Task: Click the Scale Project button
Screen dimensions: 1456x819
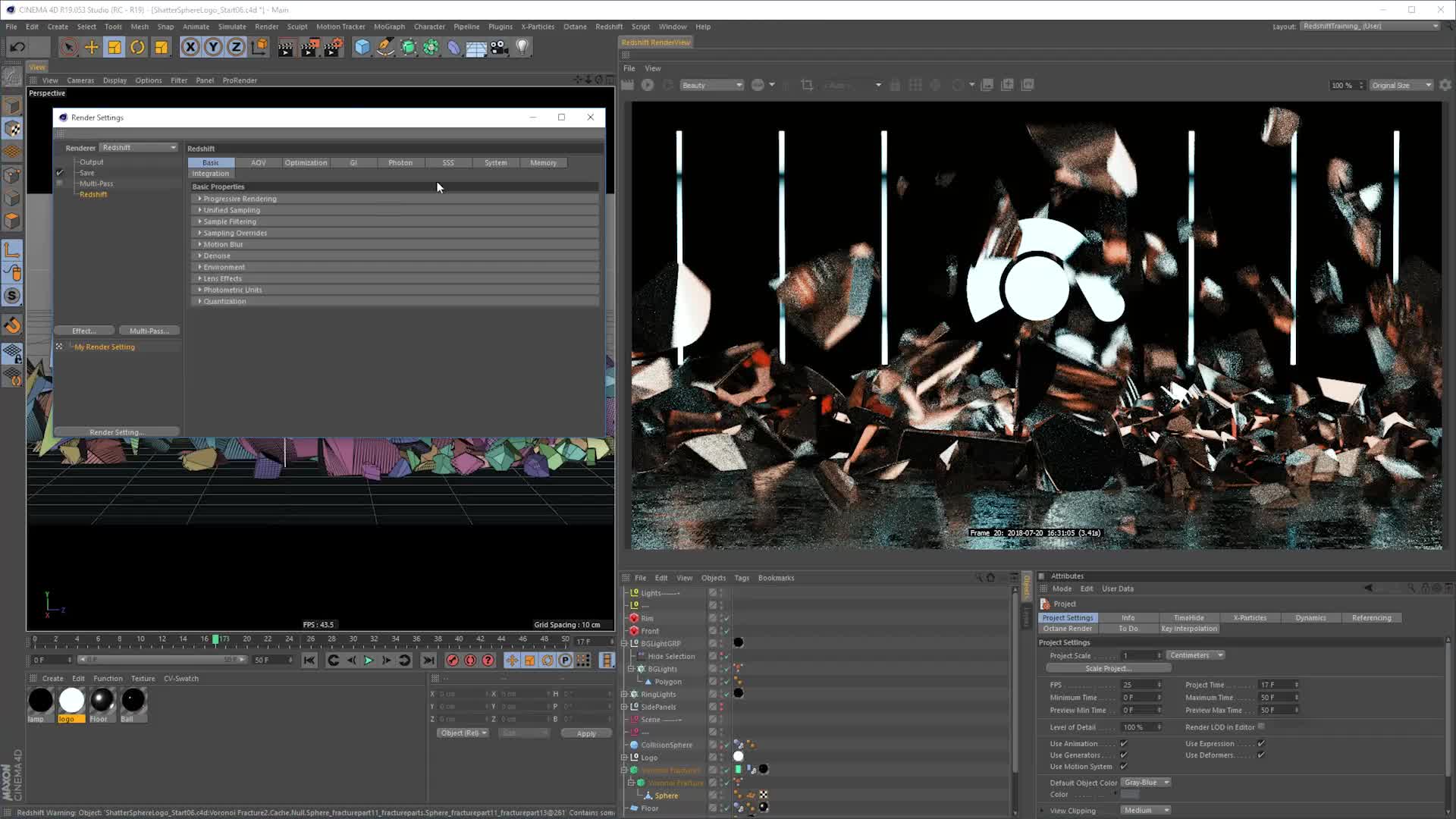Action: (x=1109, y=668)
